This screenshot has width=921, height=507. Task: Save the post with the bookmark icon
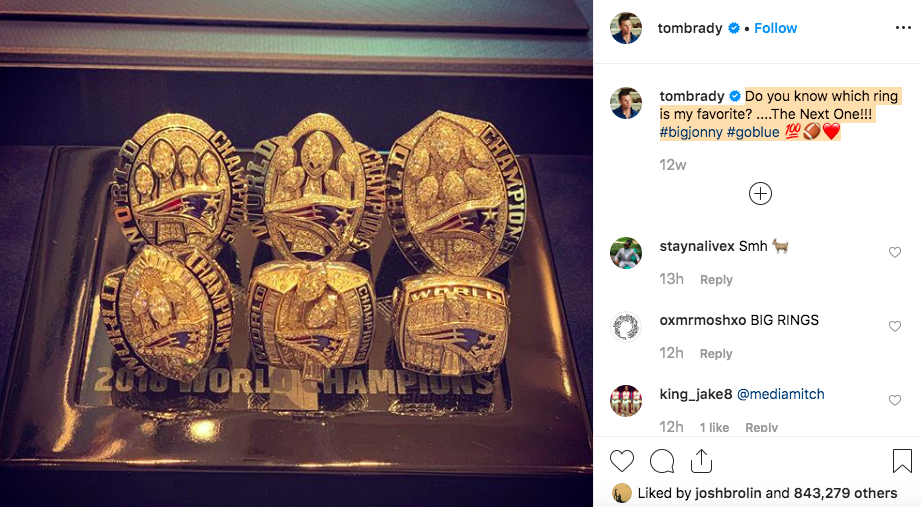(902, 461)
